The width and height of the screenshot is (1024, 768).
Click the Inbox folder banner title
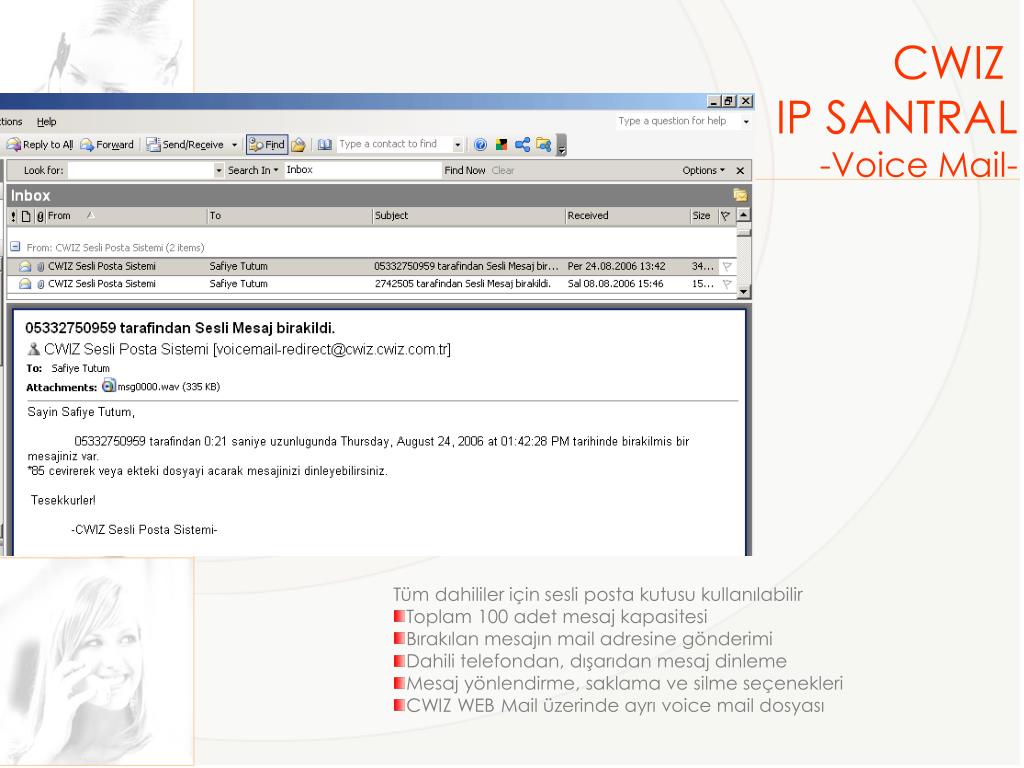pos(30,195)
